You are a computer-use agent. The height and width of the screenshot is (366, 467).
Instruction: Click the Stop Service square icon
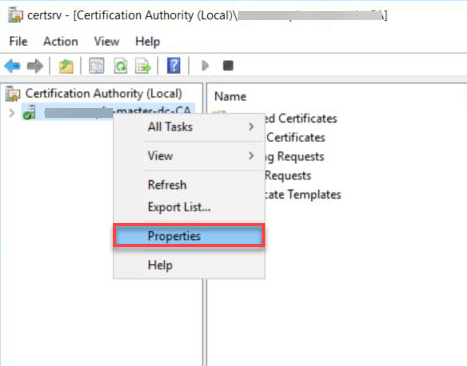(x=228, y=66)
